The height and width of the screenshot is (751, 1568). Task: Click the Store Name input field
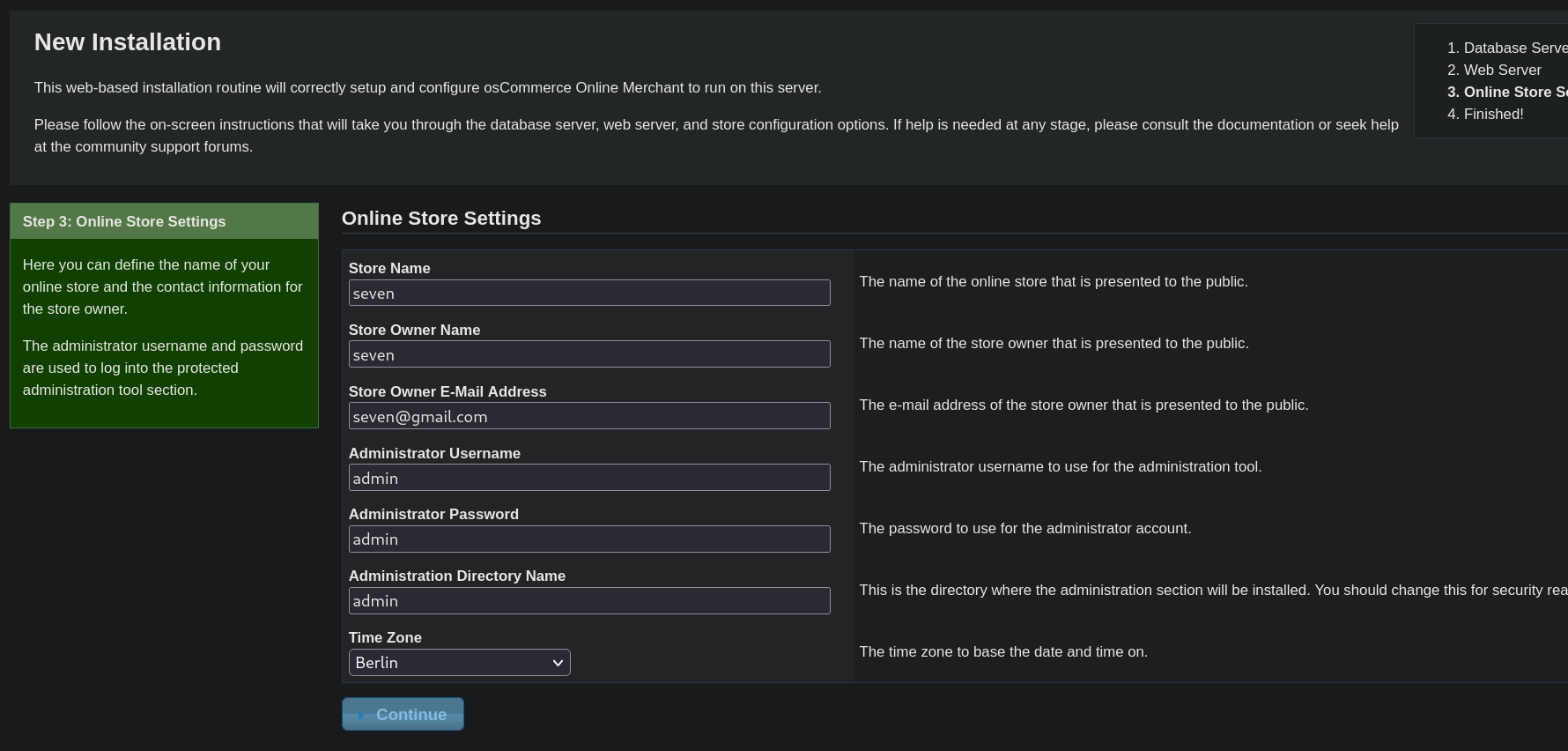(x=588, y=294)
